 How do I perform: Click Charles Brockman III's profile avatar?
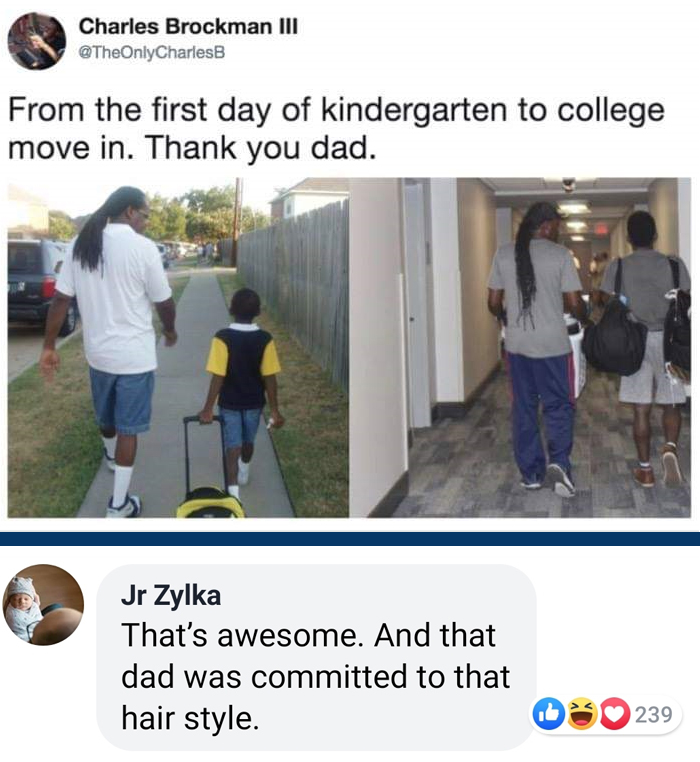(37, 41)
